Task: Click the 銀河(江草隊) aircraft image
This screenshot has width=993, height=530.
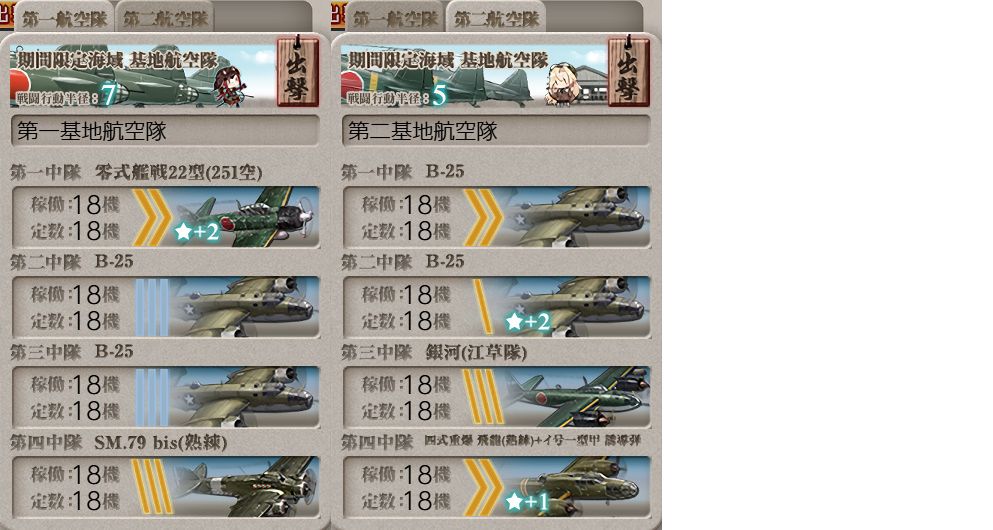Action: point(578,396)
